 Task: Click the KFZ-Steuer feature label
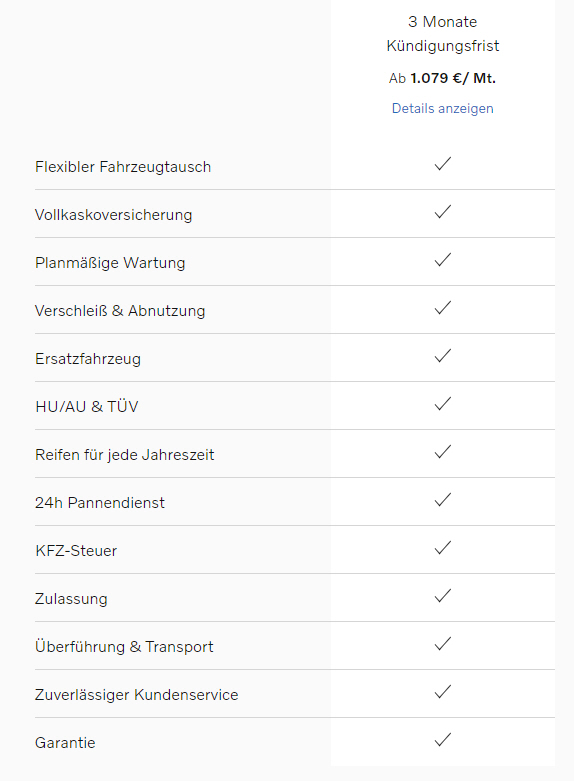coord(76,551)
